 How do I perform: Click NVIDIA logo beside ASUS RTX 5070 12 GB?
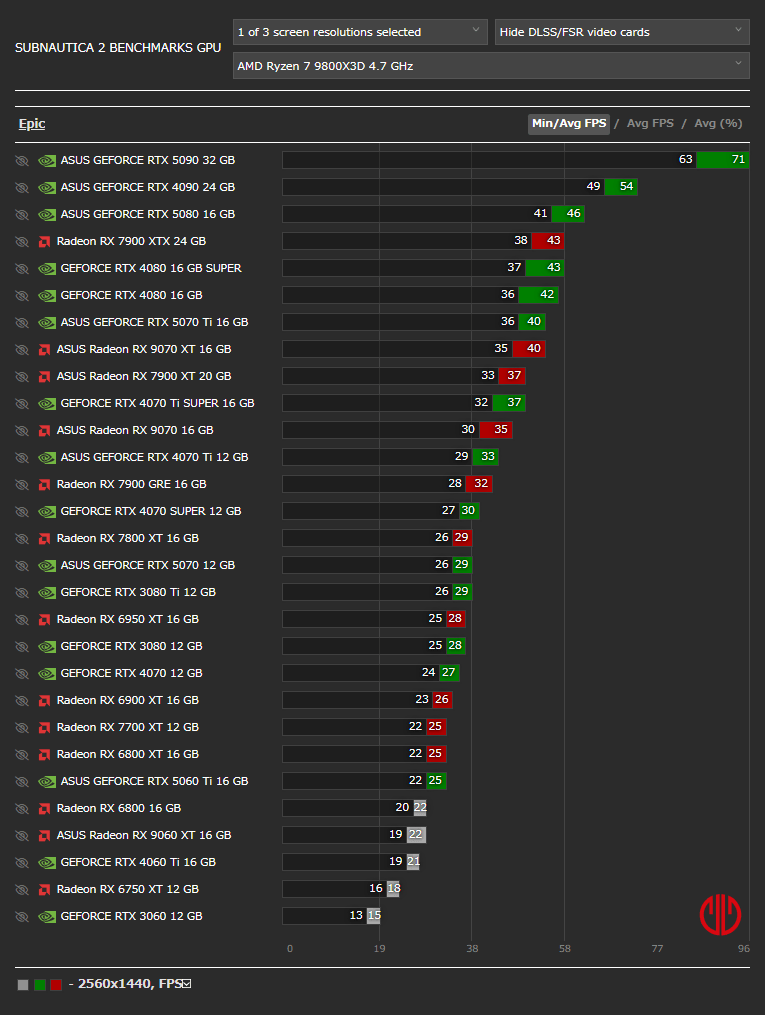tap(47, 566)
